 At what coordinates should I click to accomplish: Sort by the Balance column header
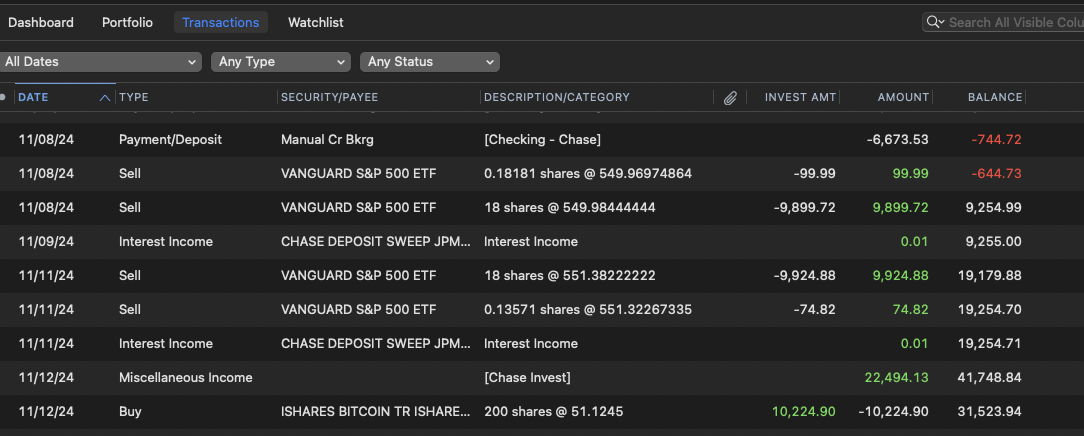tap(994, 98)
